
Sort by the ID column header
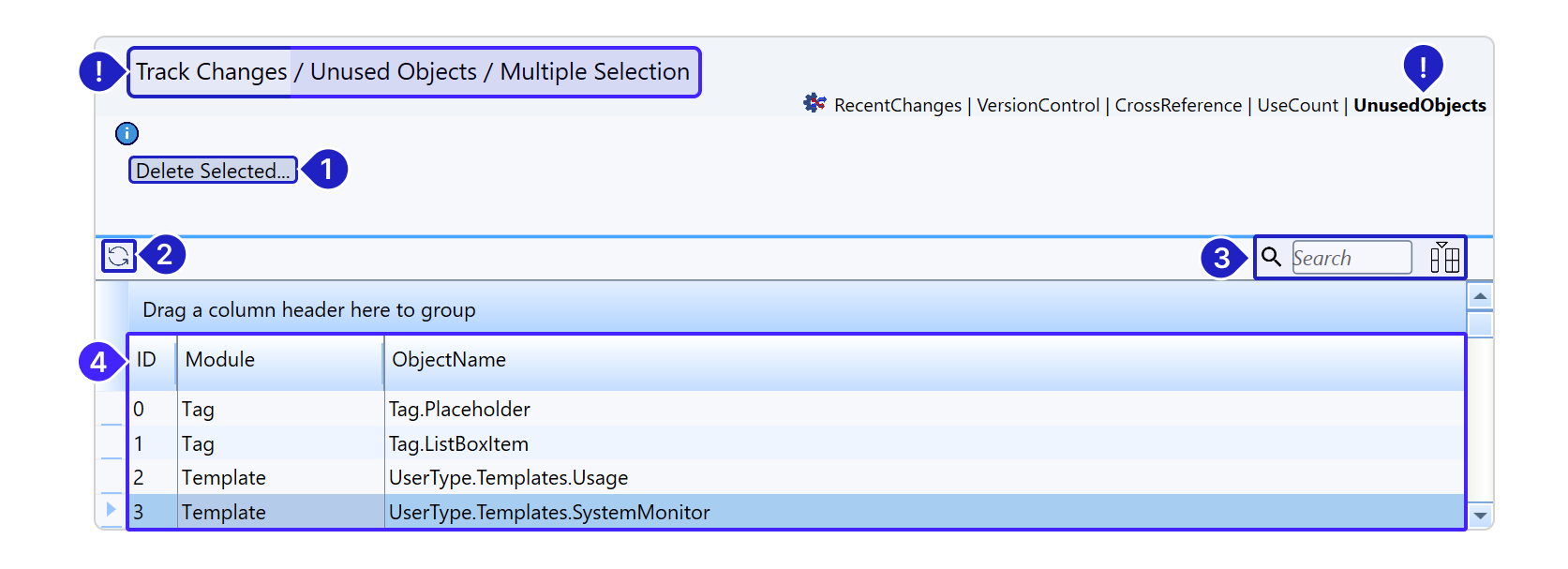pos(147,360)
